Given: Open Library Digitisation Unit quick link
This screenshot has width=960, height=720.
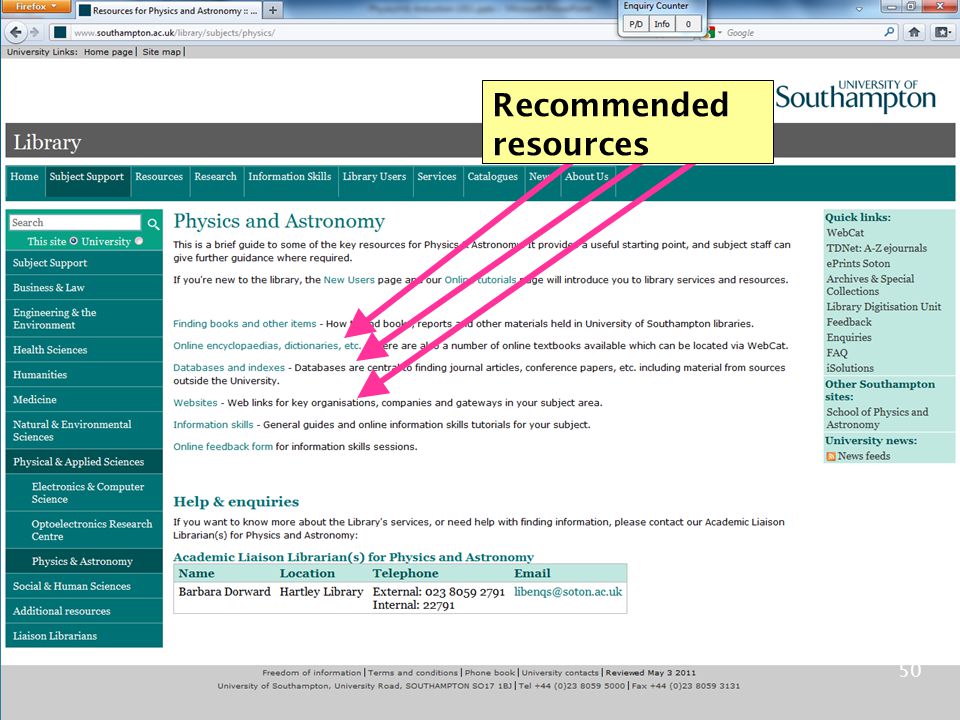Looking at the screenshot, I should (883, 307).
